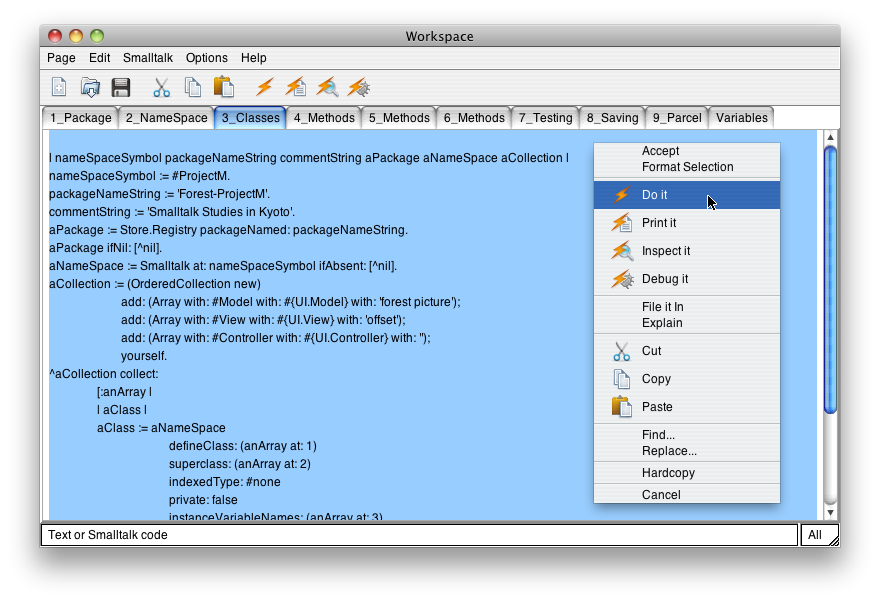
Task: Choose Accept from the context menu
Action: [687, 151]
